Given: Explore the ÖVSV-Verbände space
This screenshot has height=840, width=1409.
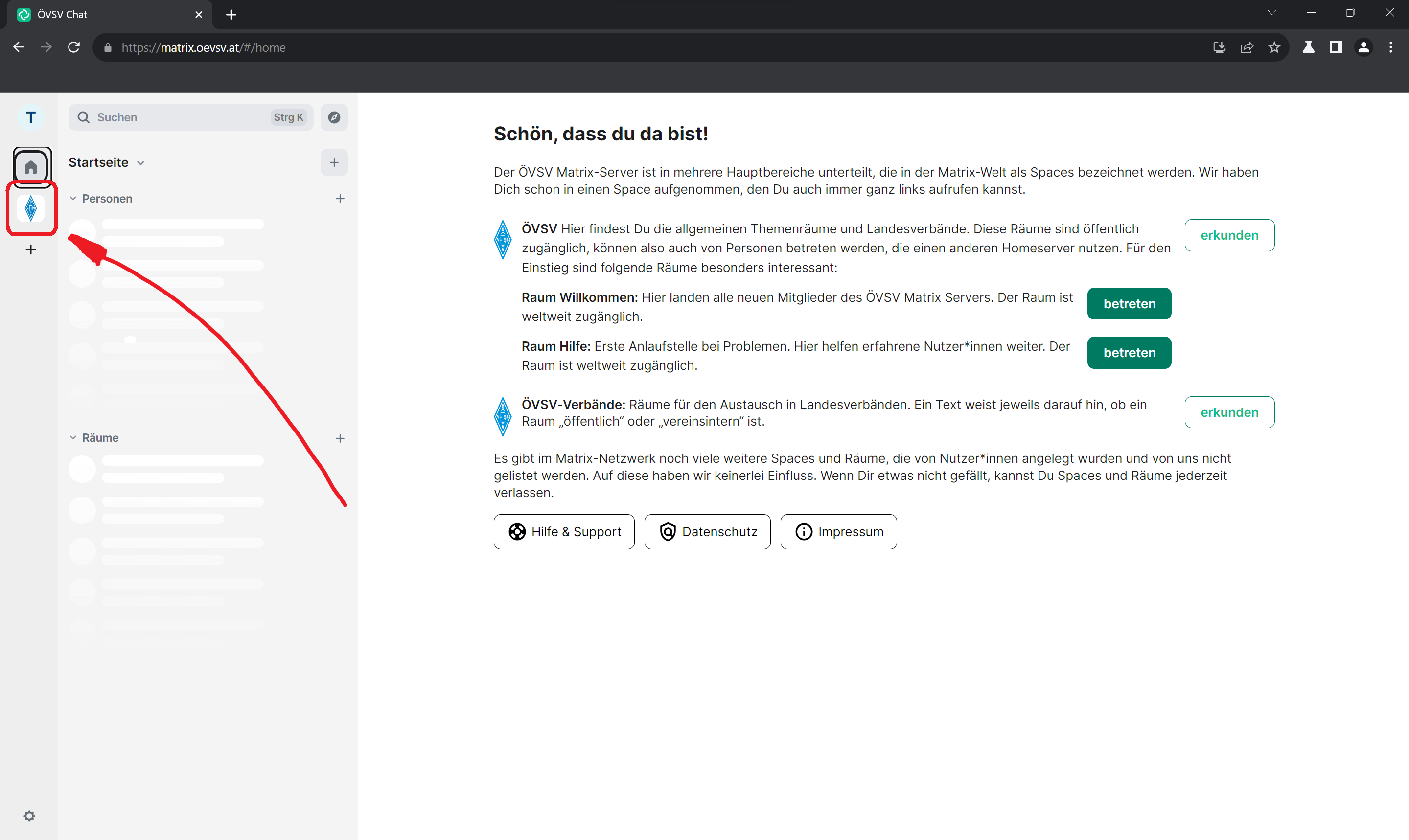Looking at the screenshot, I should click(1229, 412).
